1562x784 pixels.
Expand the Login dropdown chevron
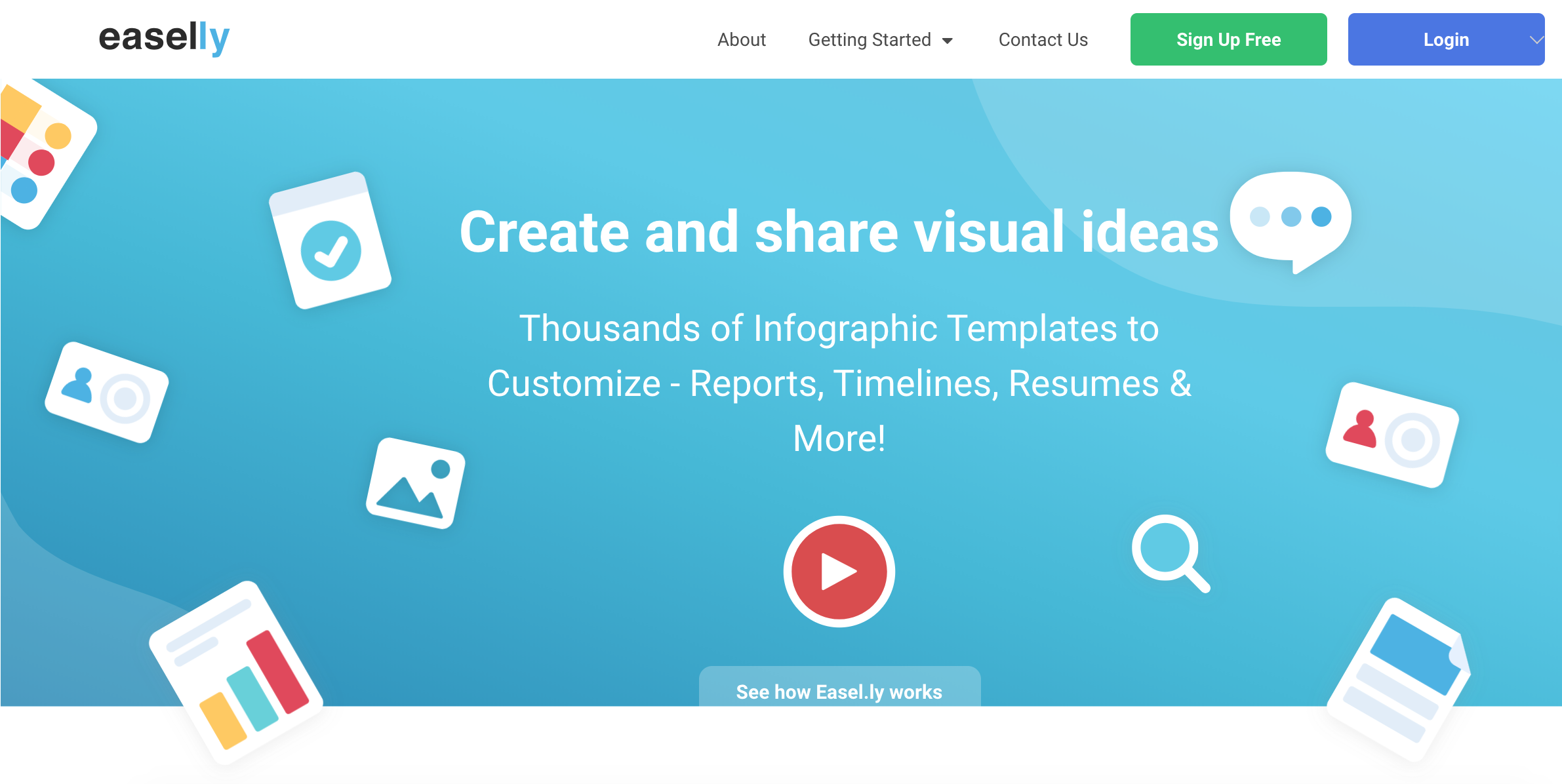tap(1536, 40)
